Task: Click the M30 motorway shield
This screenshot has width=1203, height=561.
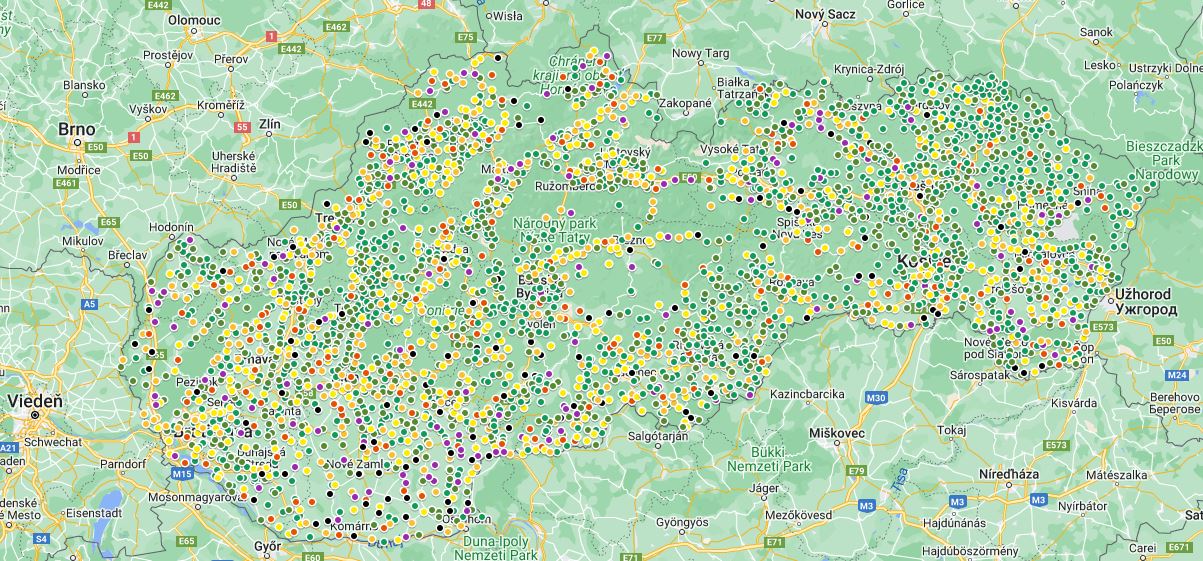Action: 877,398
